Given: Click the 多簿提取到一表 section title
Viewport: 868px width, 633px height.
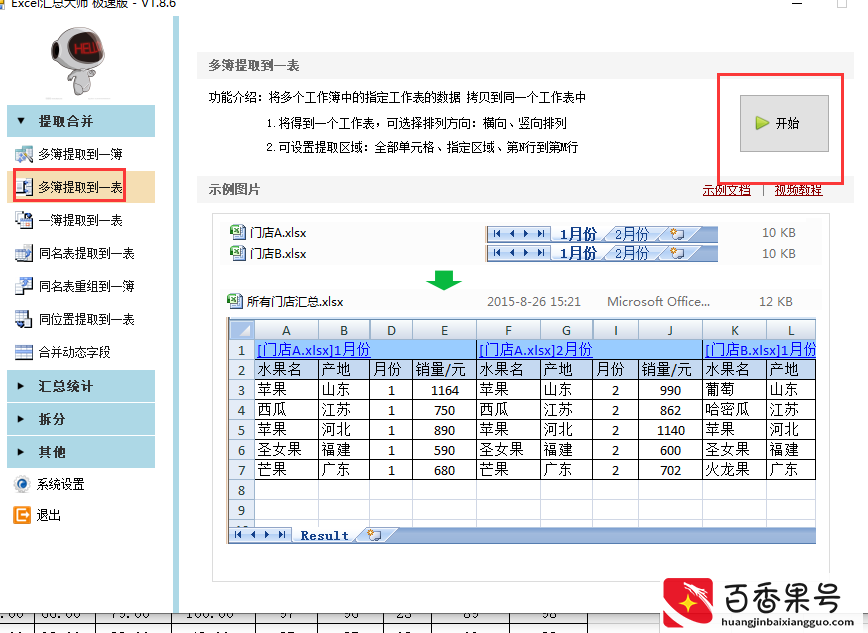Looking at the screenshot, I should [x=254, y=65].
